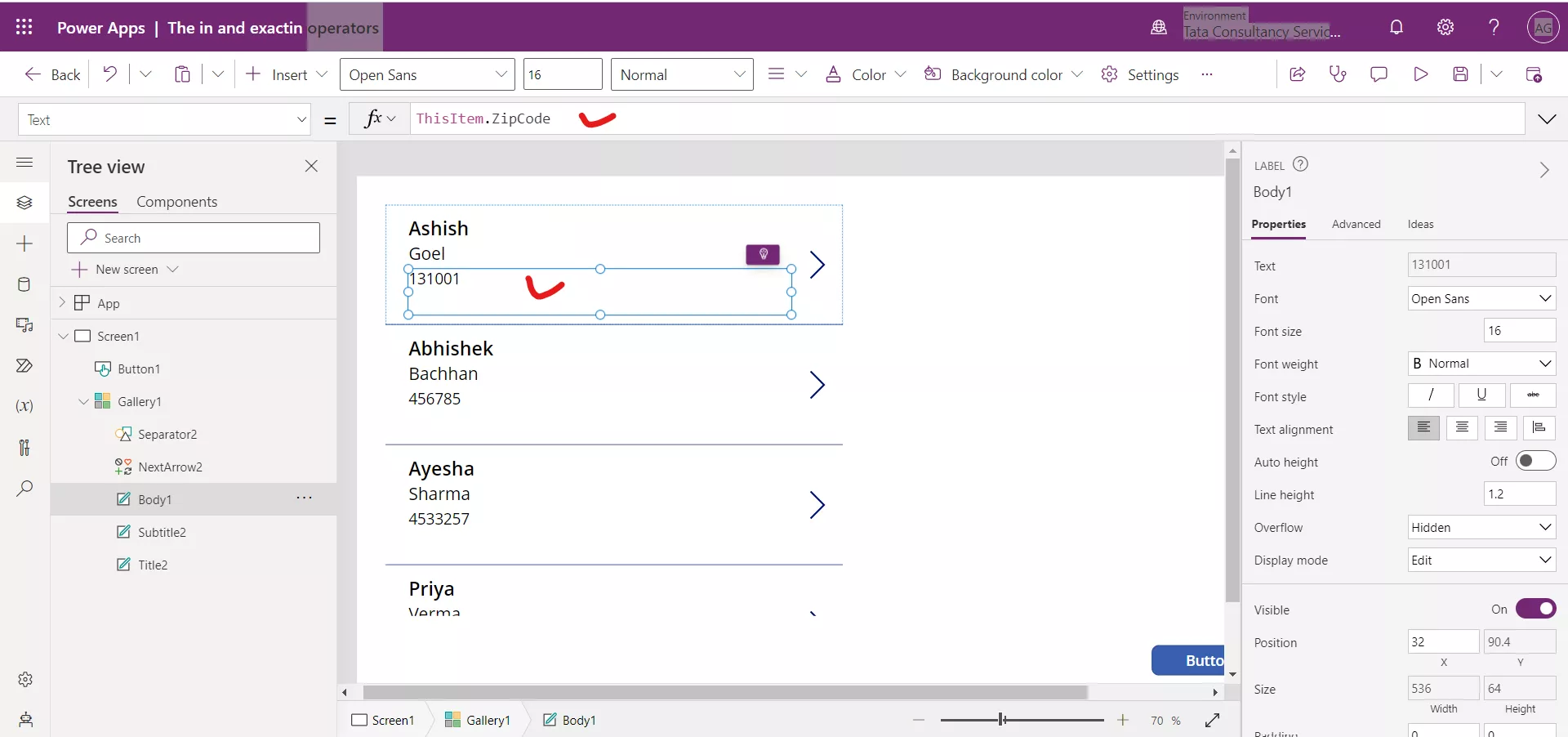Run the app checker stethoscope icon
Image resolution: width=1568 pixels, height=737 pixels.
[1339, 74]
